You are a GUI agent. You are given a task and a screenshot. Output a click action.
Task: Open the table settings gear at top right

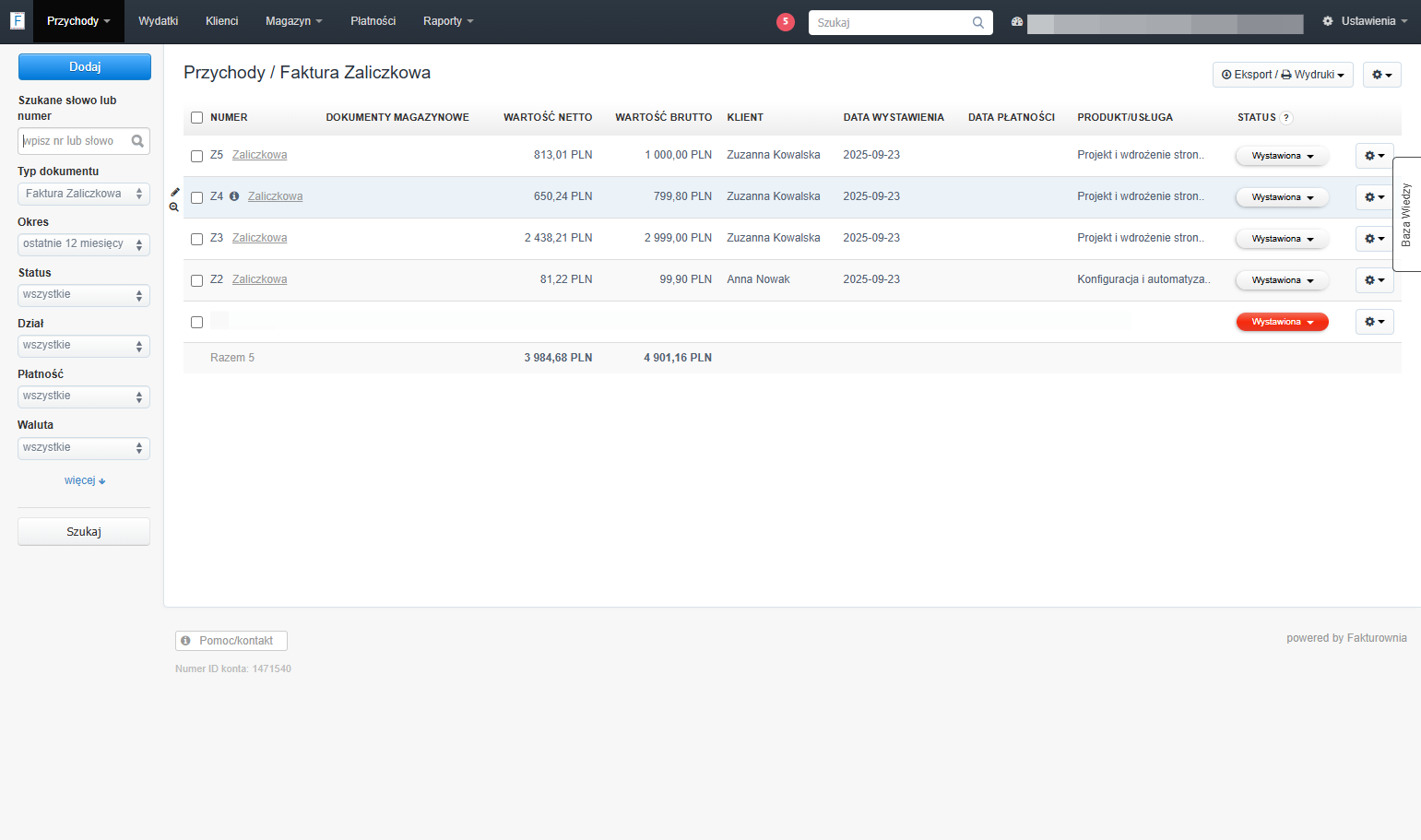pos(1381,75)
